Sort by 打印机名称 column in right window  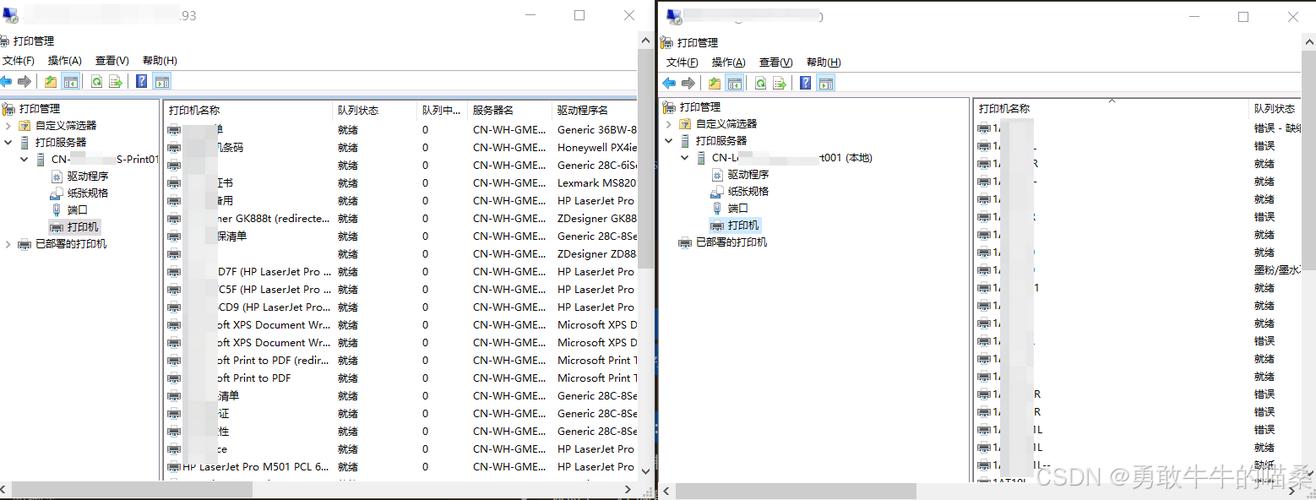click(1111, 108)
